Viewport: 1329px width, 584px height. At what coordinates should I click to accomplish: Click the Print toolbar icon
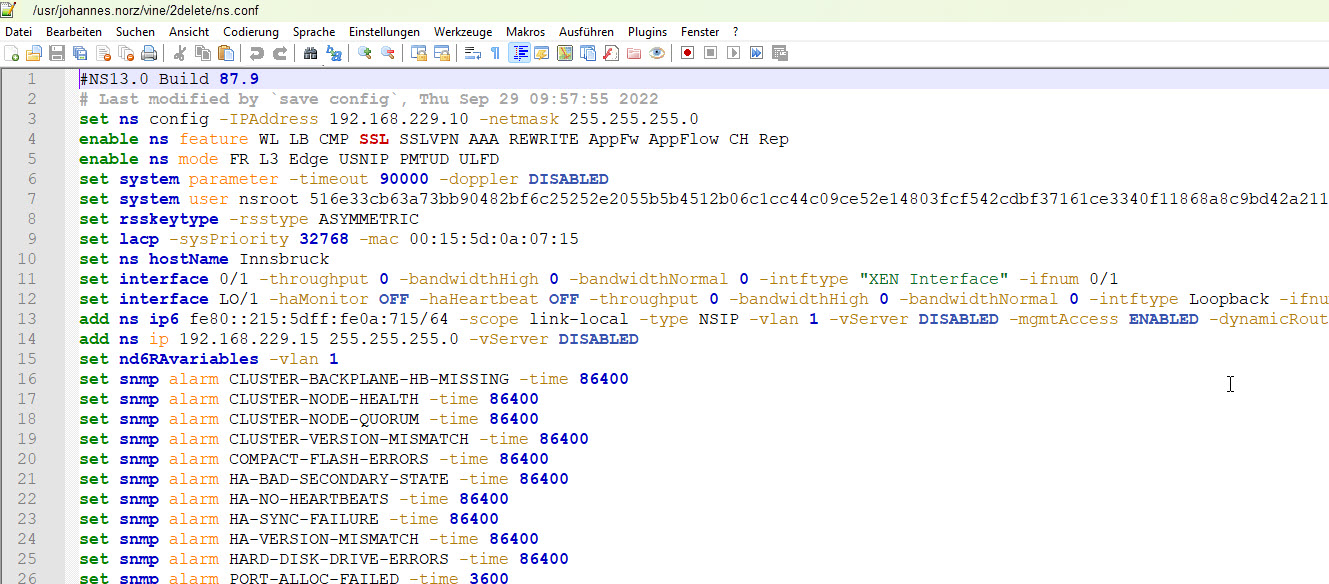[149, 54]
